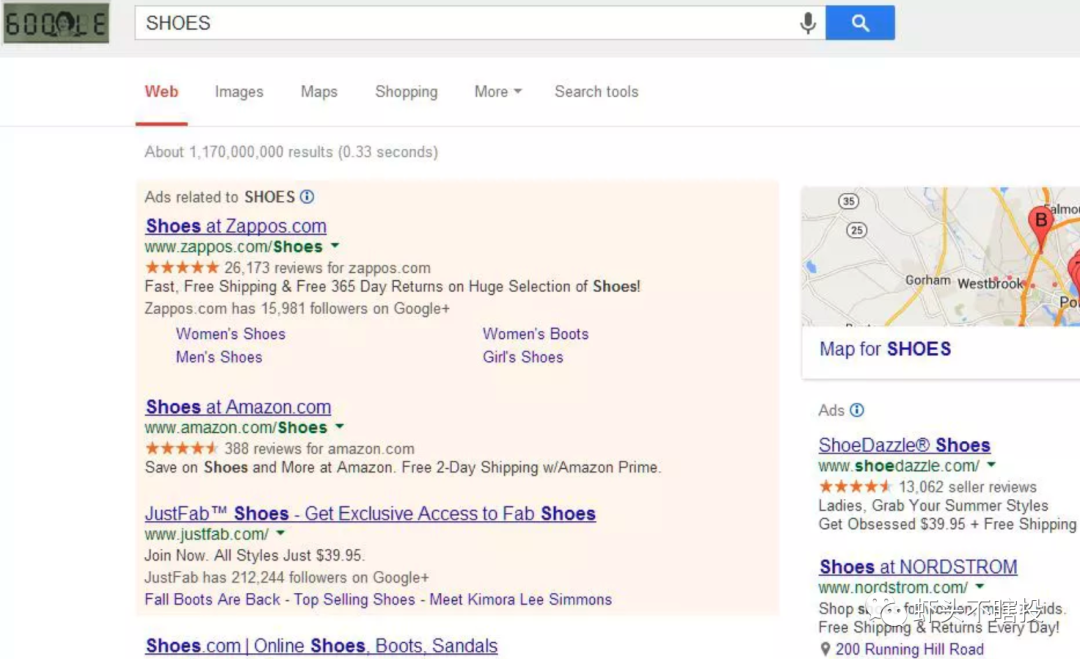Screen dimensions: 1080x659
Task: Click the info icon next to sidebar Ads label
Action: pyautogui.click(x=857, y=410)
